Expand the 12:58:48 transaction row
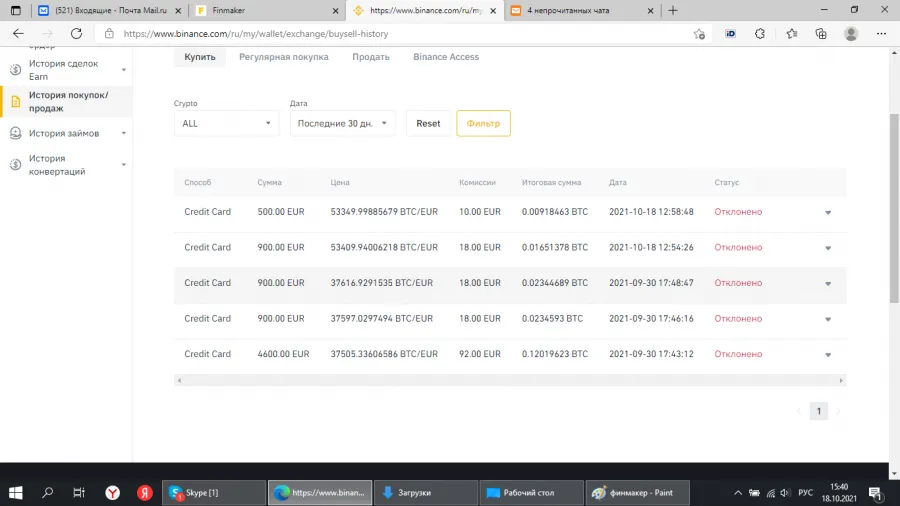 [x=828, y=212]
